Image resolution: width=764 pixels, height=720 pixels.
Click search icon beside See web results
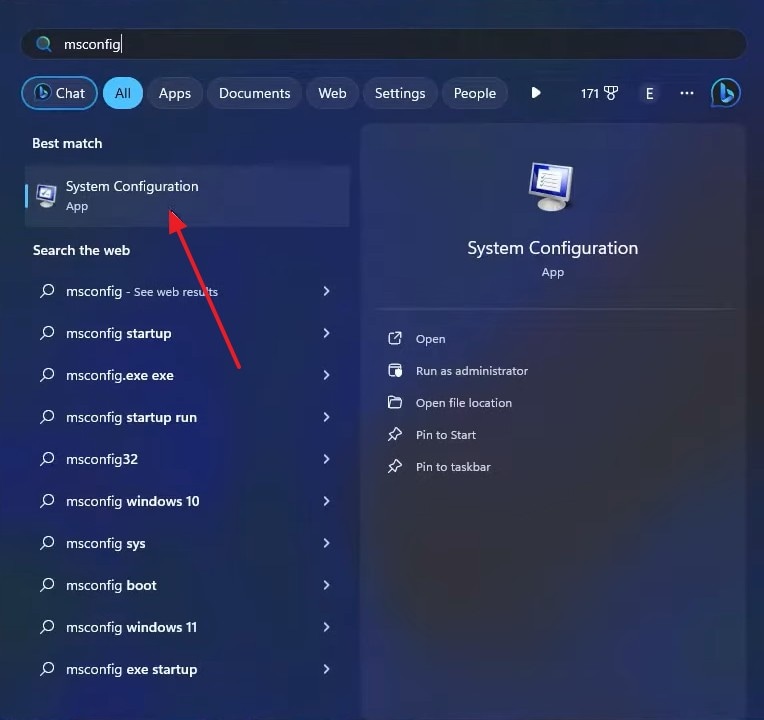click(x=47, y=291)
